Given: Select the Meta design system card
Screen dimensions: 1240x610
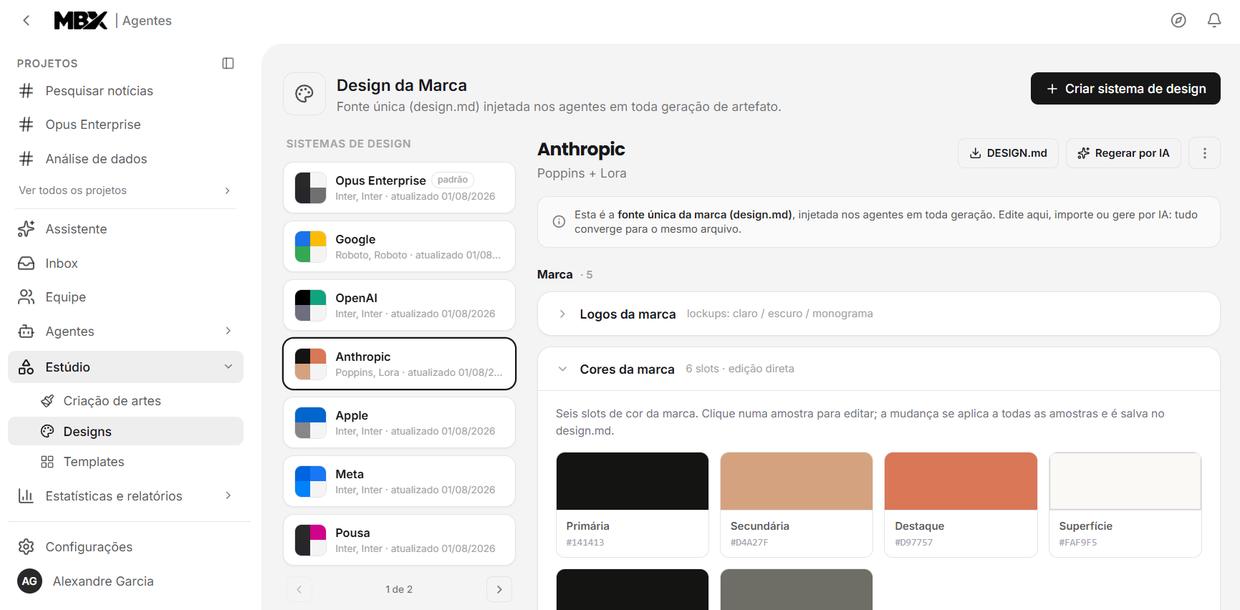Looking at the screenshot, I should tap(399, 482).
